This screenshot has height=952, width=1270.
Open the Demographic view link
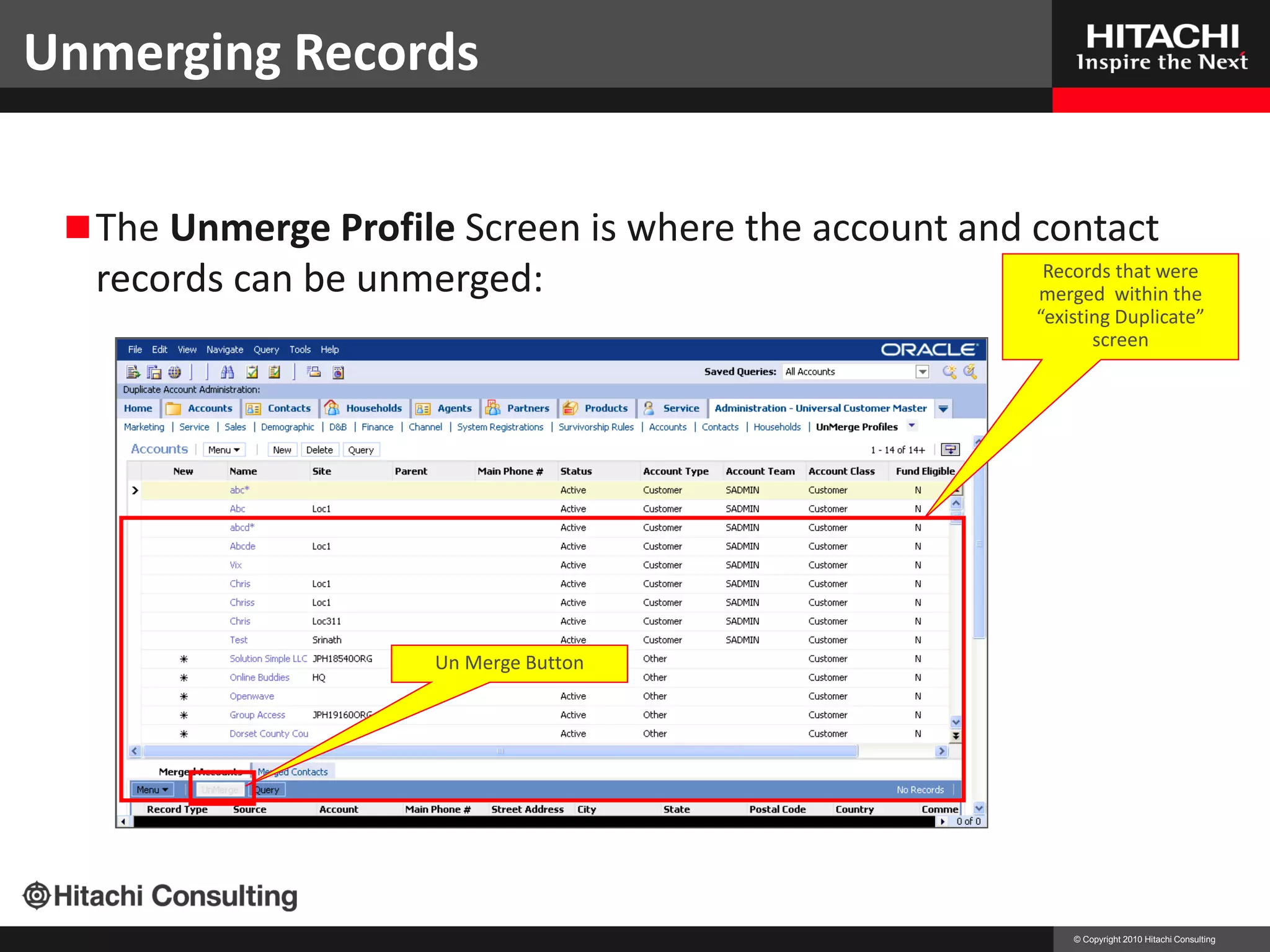tap(288, 427)
